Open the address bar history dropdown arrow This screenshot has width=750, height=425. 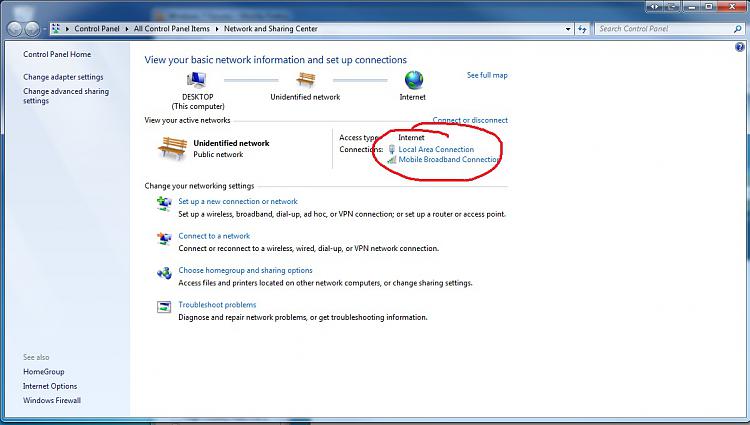point(568,29)
